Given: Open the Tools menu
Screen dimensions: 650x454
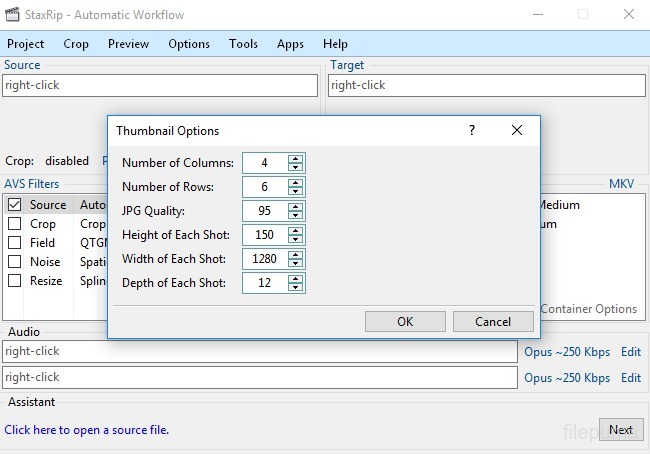Looking at the screenshot, I should tap(243, 44).
